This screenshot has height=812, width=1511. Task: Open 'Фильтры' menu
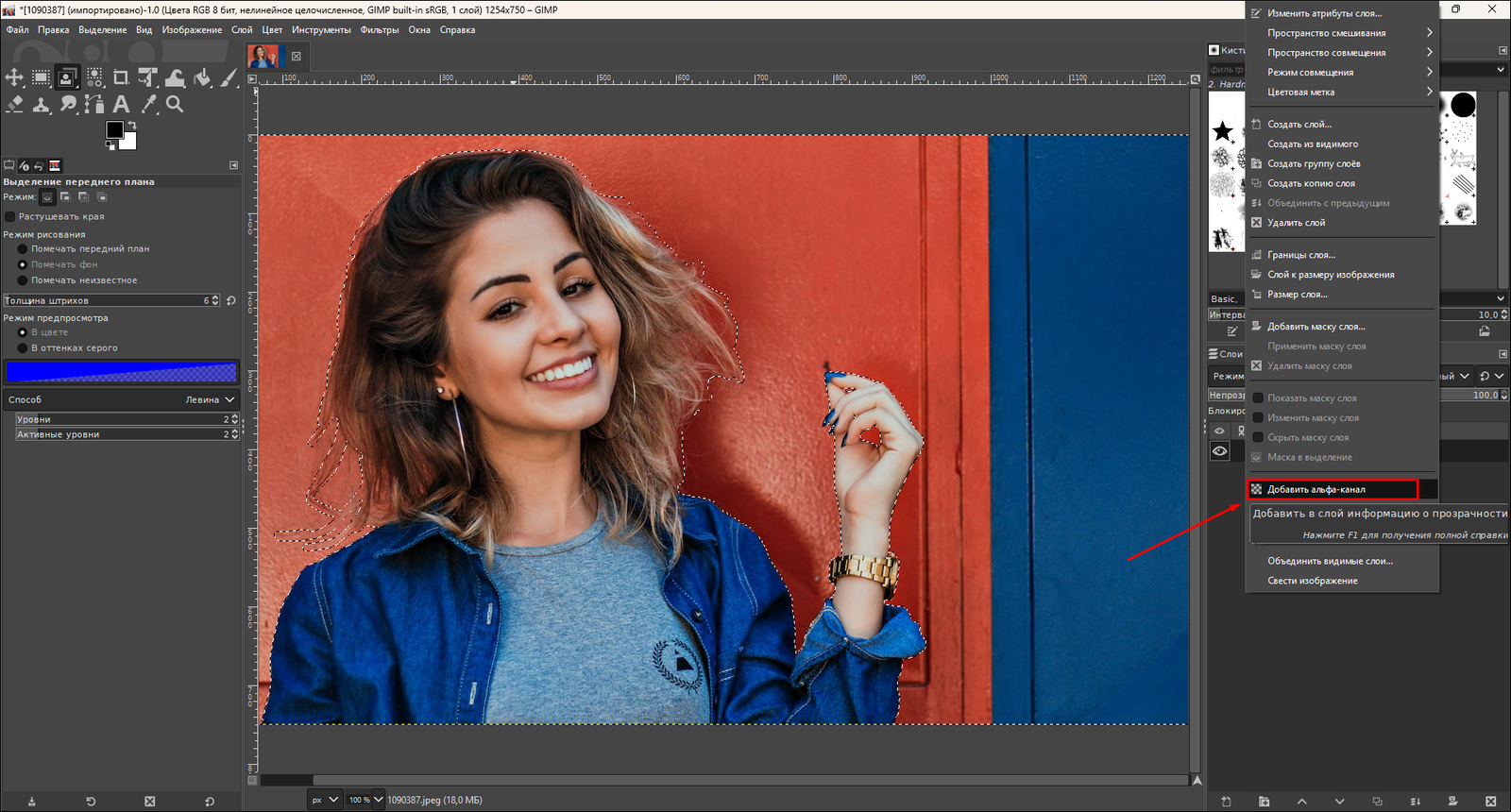tap(380, 30)
